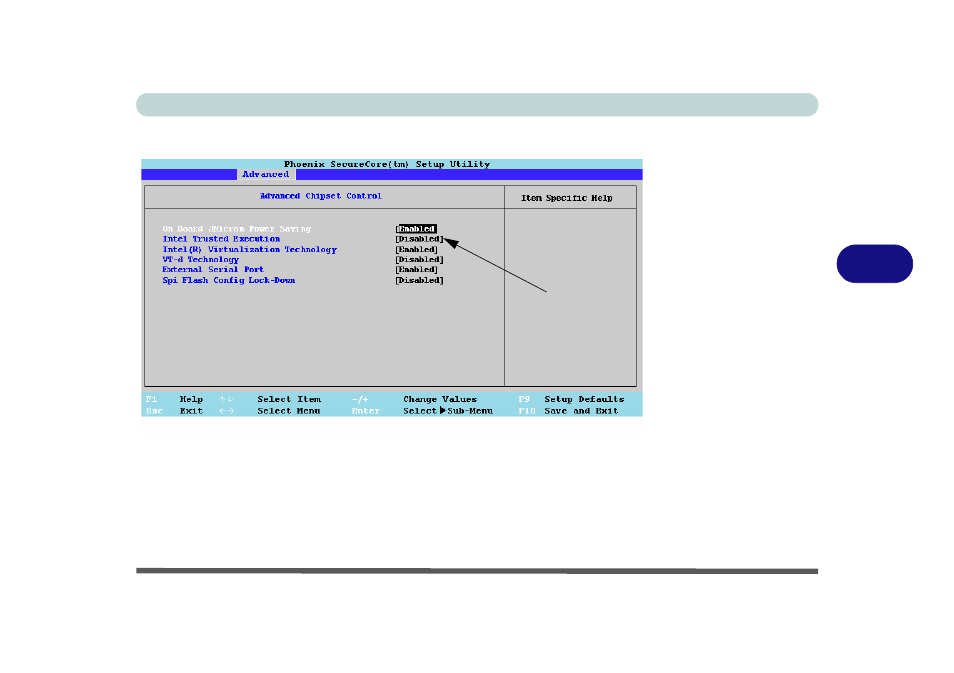Click Change Values legend text

point(440,399)
